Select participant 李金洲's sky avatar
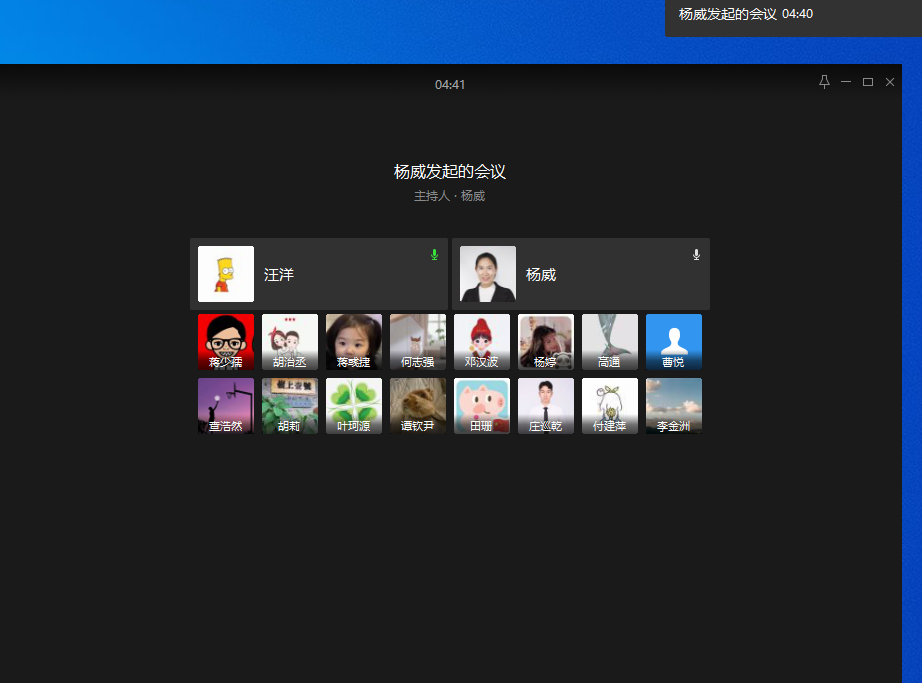This screenshot has width=922, height=683. click(674, 406)
